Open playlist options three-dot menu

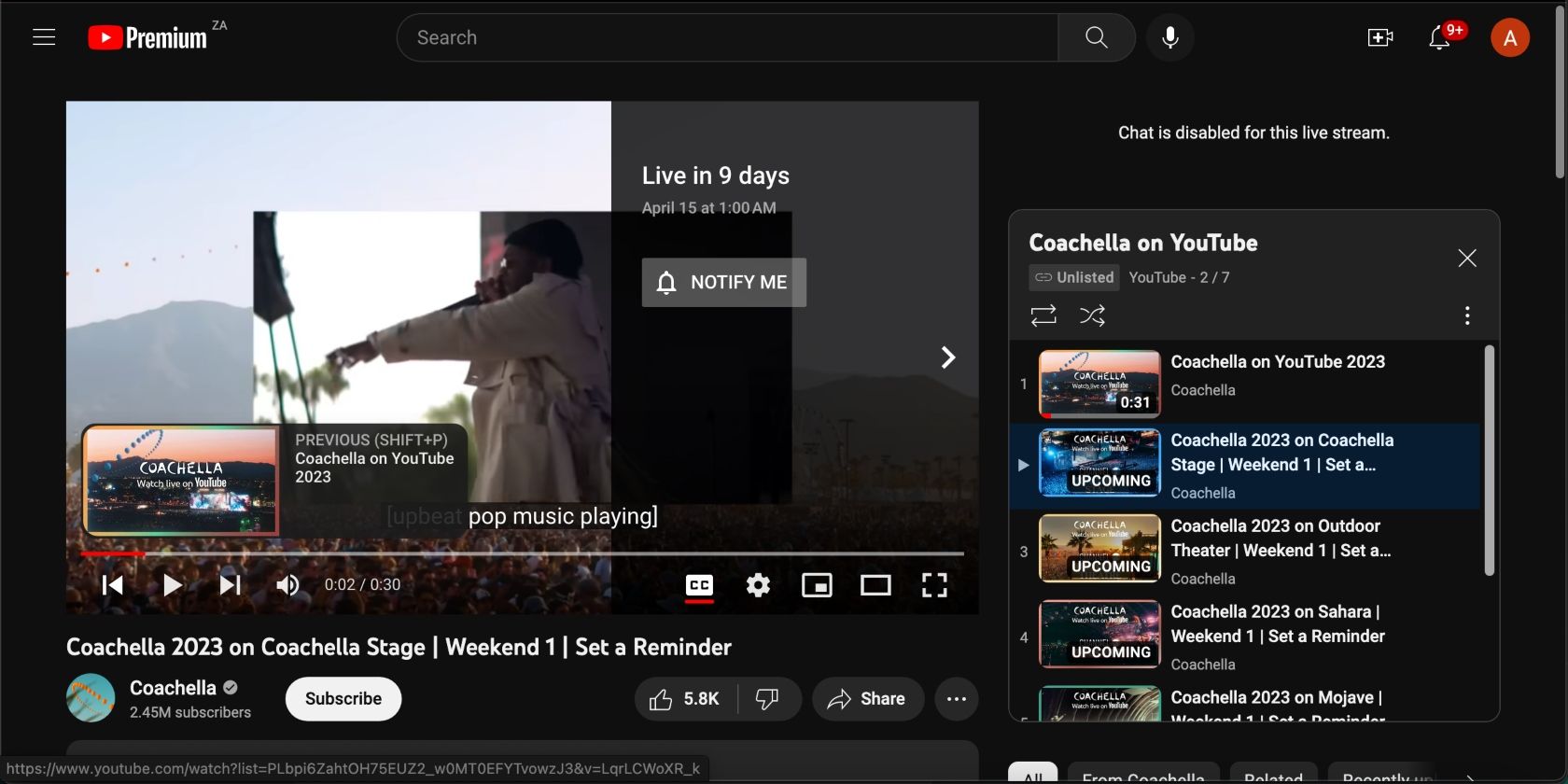[1467, 315]
